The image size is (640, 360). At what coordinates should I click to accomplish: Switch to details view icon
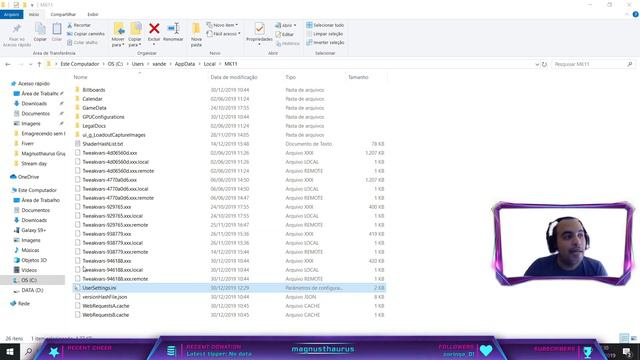pos(624,338)
